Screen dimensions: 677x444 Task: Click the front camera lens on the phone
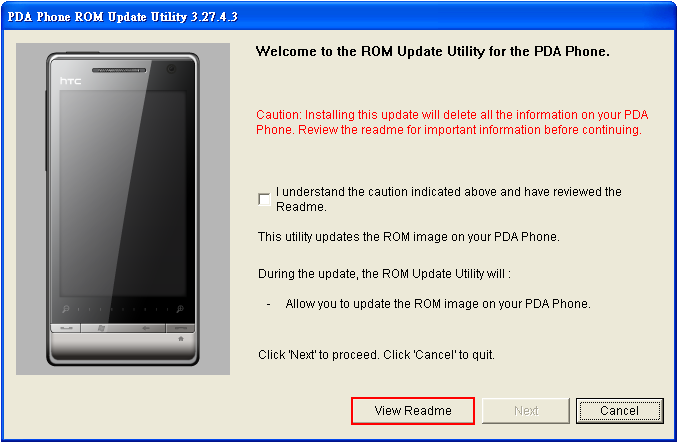(x=171, y=69)
